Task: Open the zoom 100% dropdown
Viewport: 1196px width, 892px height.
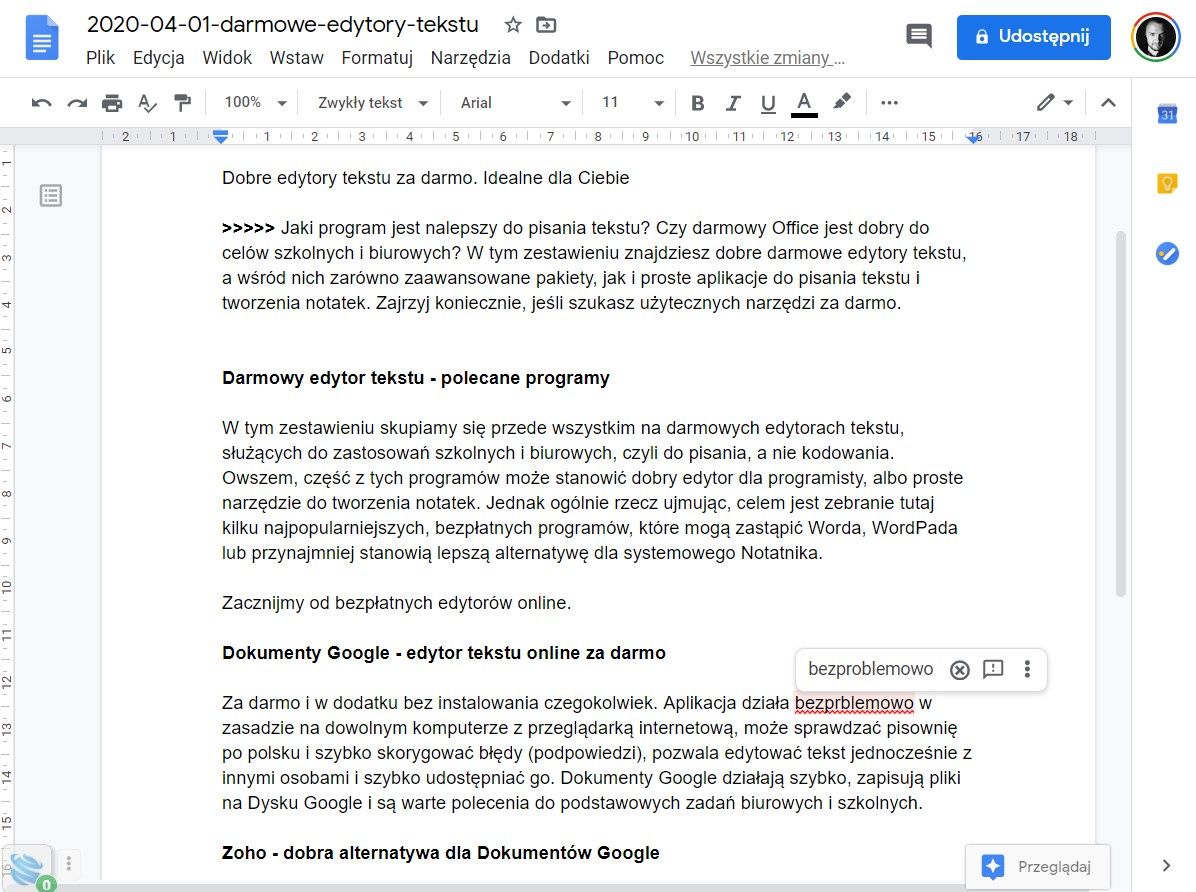Action: click(255, 102)
